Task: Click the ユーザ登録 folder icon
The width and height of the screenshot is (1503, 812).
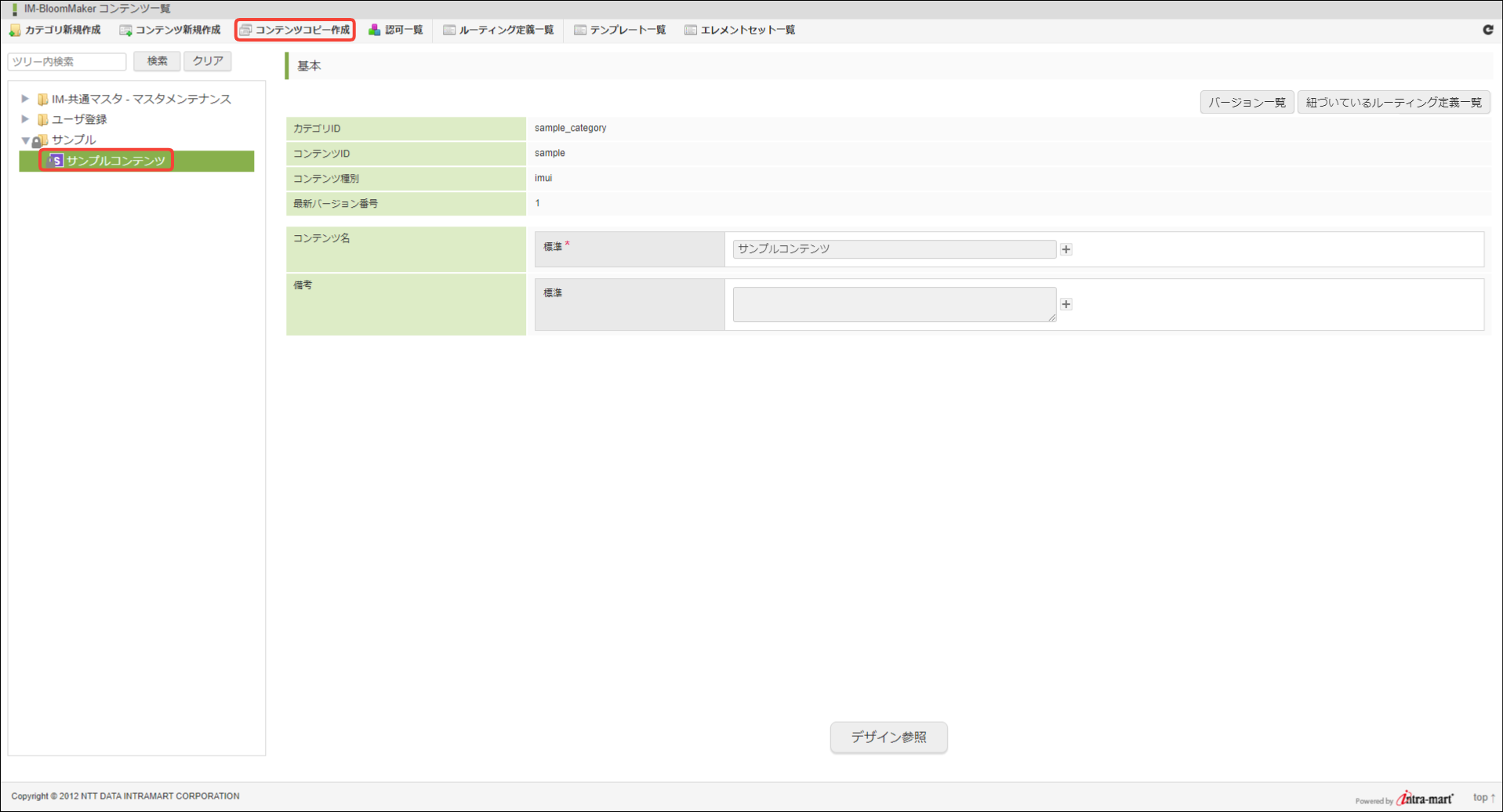Action: pyautogui.click(x=42, y=120)
